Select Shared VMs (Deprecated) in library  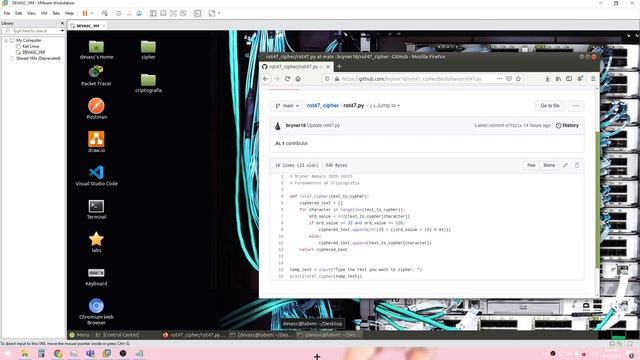click(38, 58)
